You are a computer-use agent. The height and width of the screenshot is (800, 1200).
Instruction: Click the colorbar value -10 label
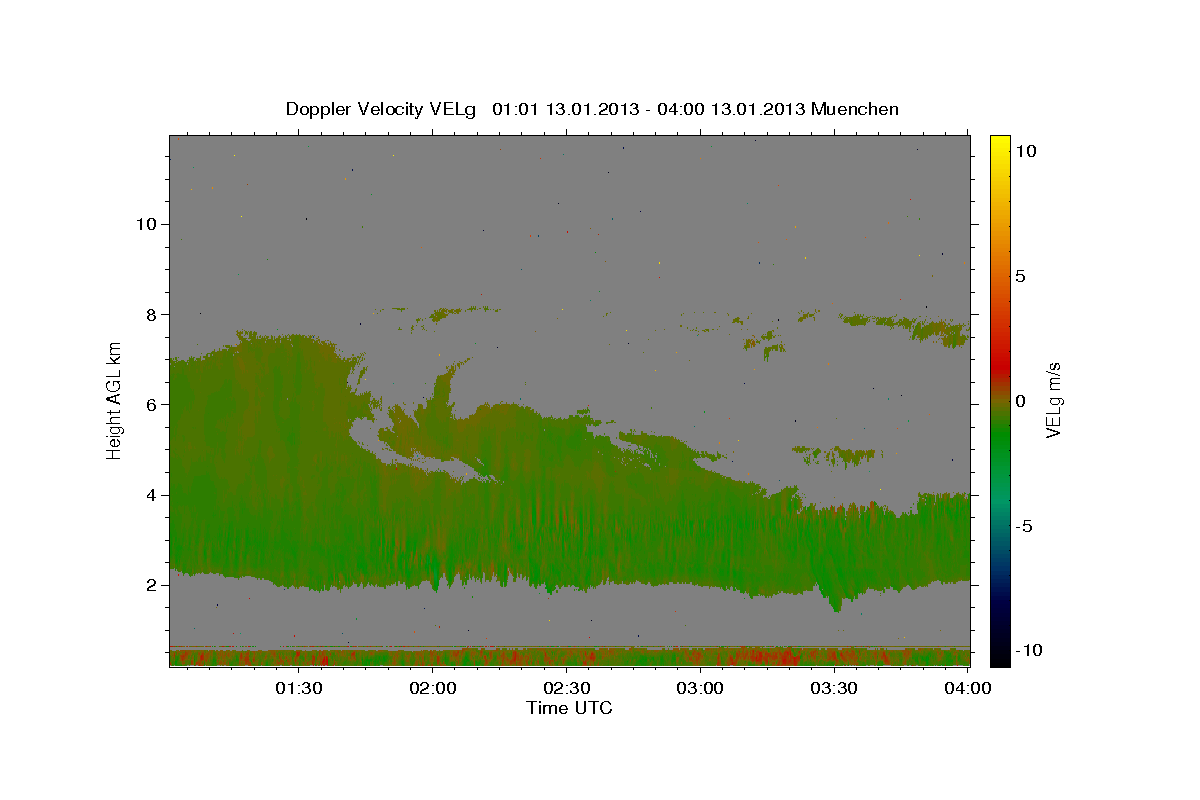(1031, 650)
